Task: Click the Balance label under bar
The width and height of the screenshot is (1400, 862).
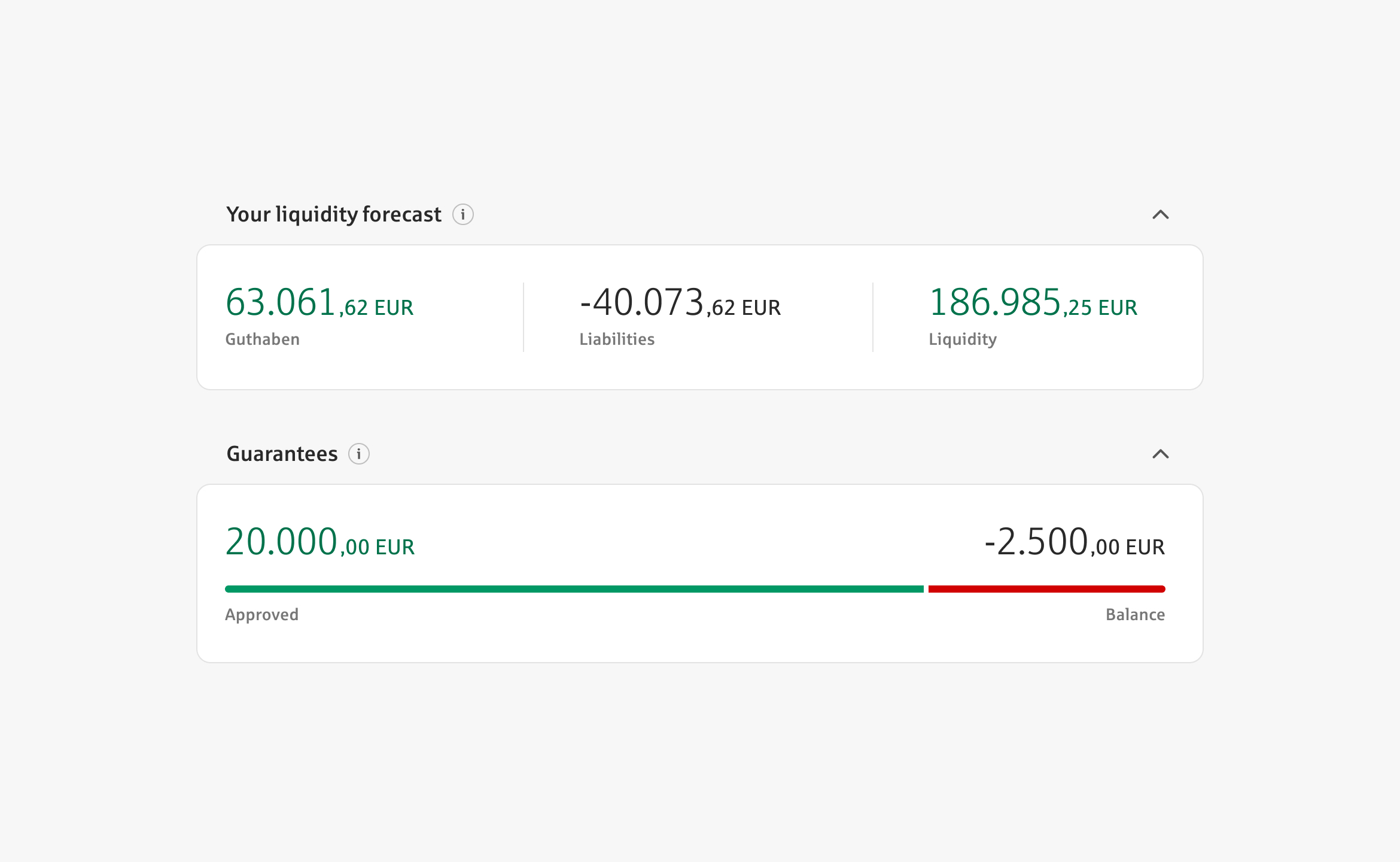Action: pos(1135,615)
